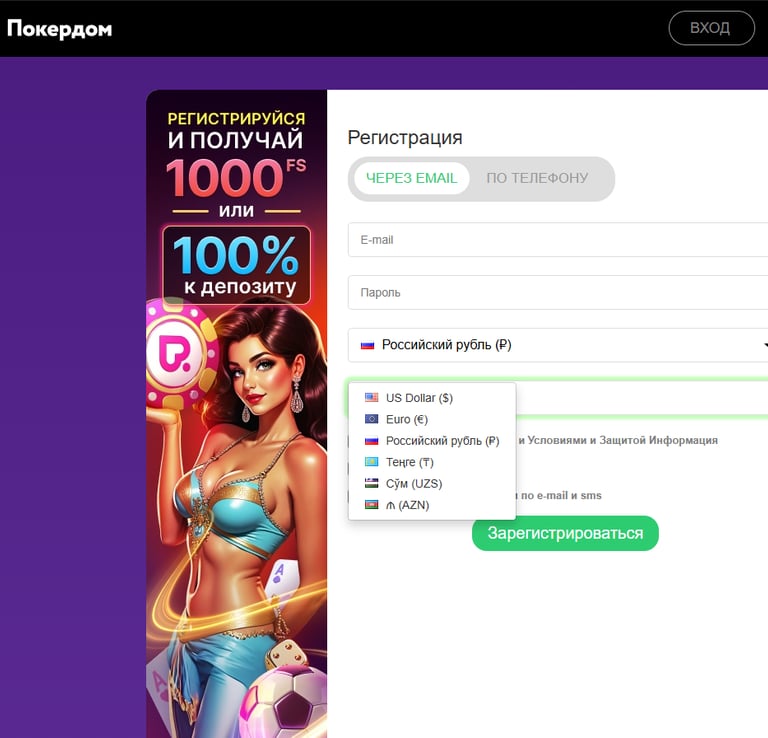Click the Uzbekistan flag next to Сўм
The width and height of the screenshot is (768, 738).
click(371, 483)
